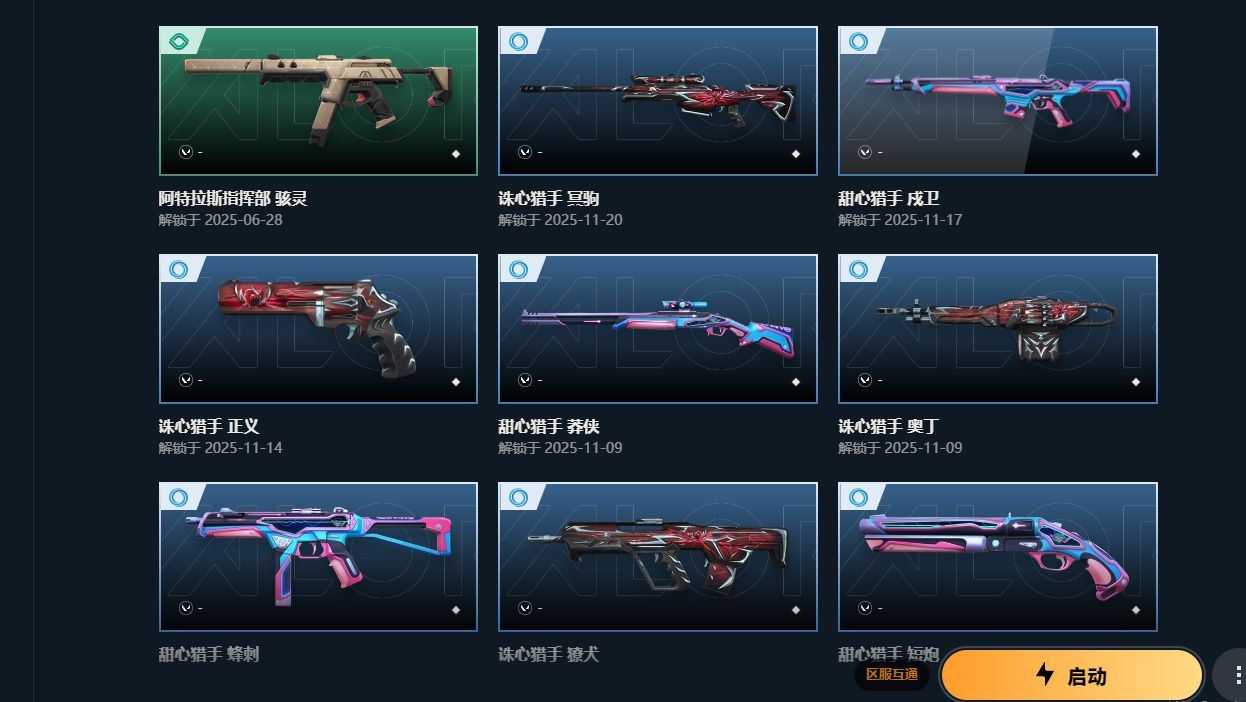The width and height of the screenshot is (1246, 702).
Task: Click the Valorant points icon on 正义 card
Action: click(x=185, y=380)
